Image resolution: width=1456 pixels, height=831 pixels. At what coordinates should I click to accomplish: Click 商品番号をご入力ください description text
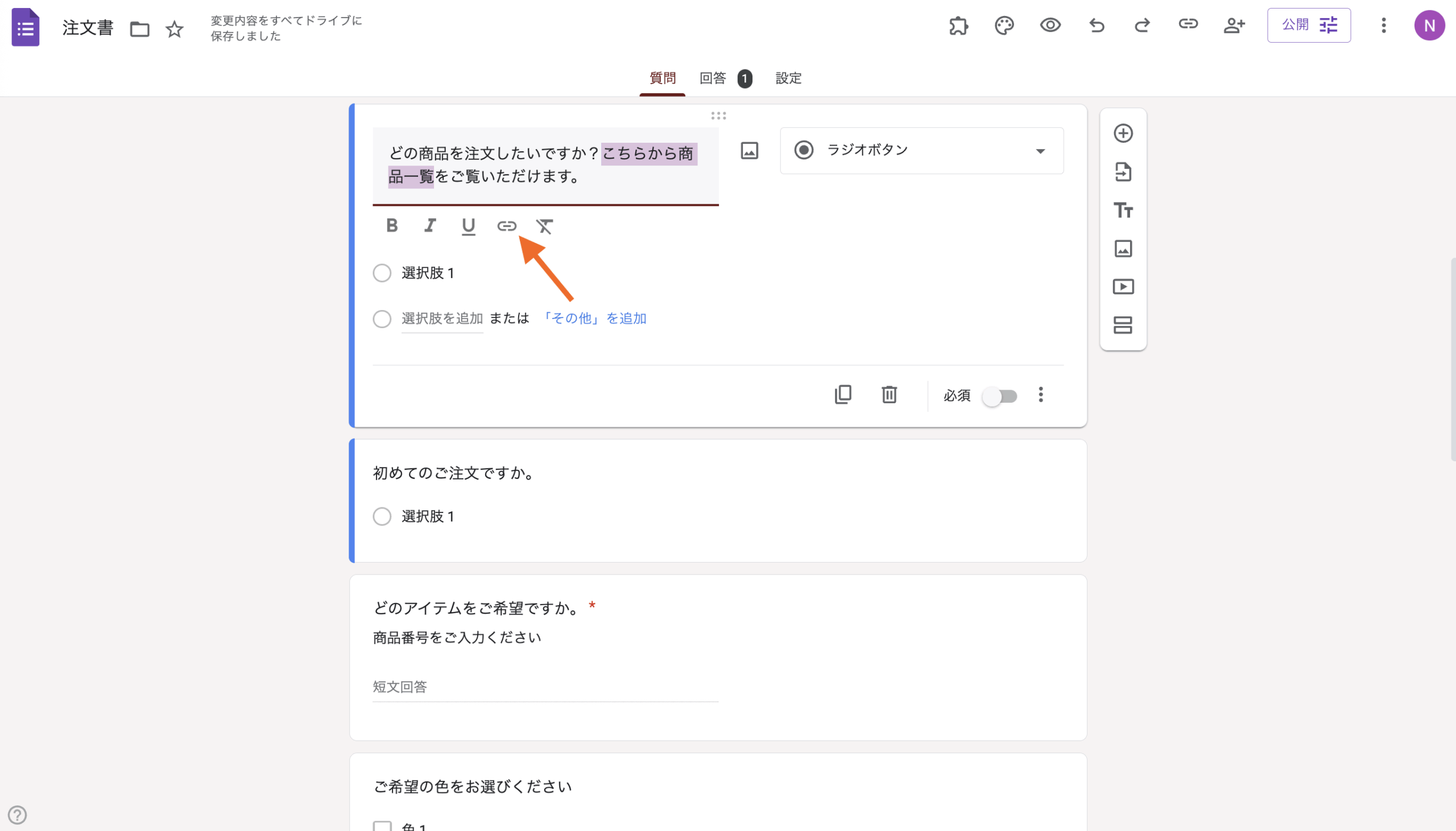(x=457, y=638)
